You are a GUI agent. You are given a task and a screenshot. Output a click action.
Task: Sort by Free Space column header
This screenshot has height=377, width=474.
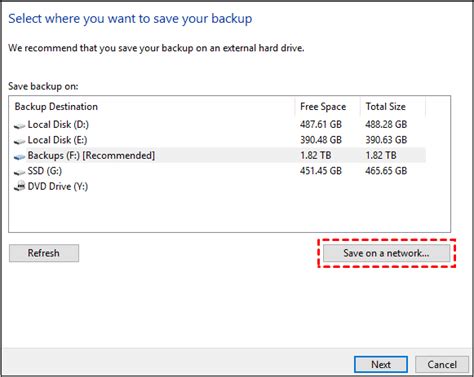(x=327, y=107)
